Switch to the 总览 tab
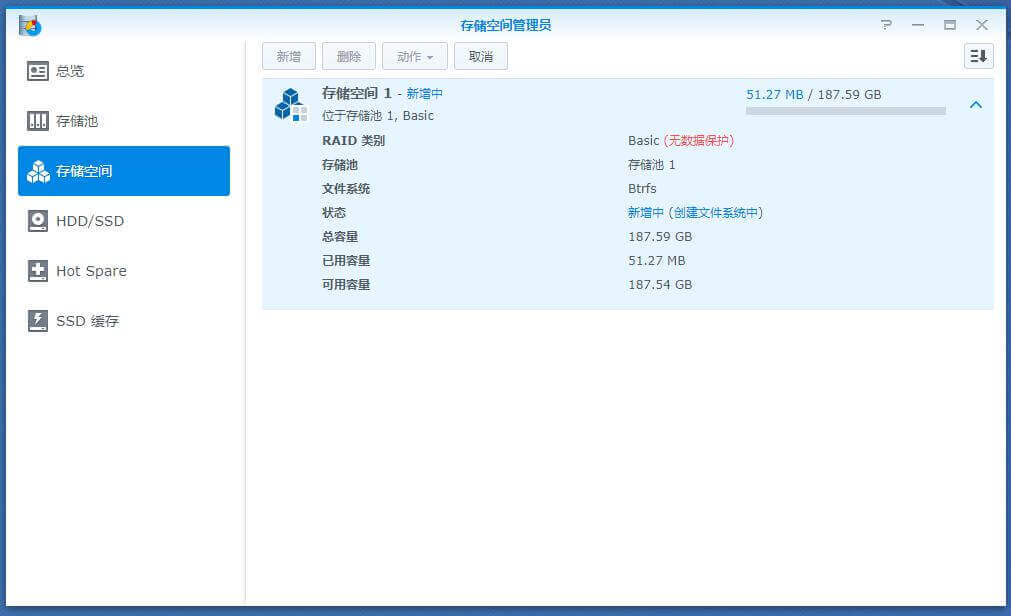 coord(70,71)
